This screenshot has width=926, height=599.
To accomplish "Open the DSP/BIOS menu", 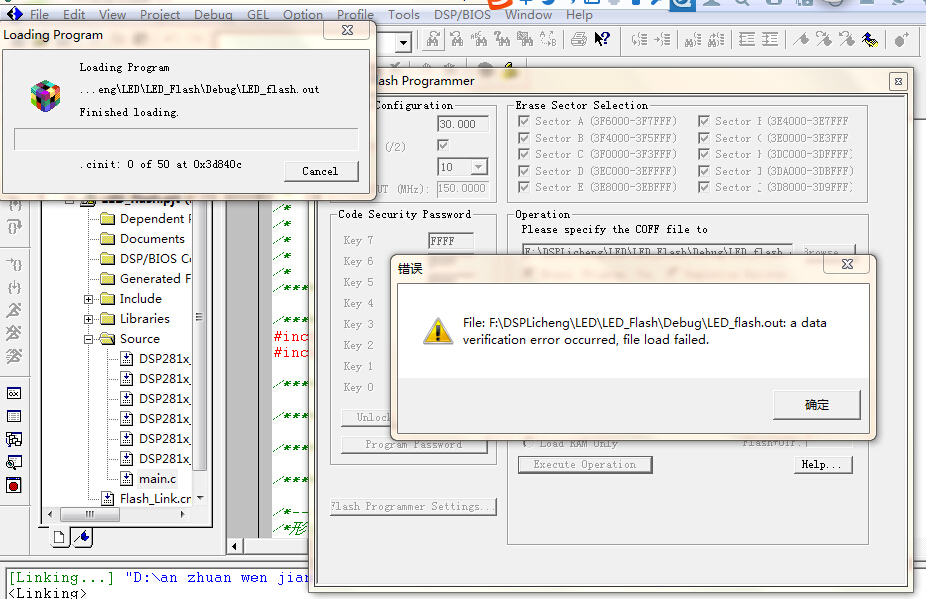I will click(462, 14).
